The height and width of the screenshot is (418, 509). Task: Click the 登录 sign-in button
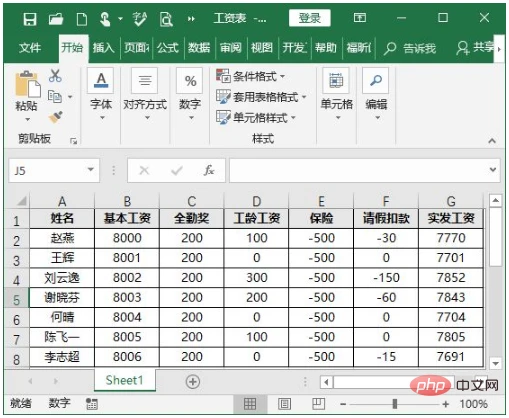point(310,18)
